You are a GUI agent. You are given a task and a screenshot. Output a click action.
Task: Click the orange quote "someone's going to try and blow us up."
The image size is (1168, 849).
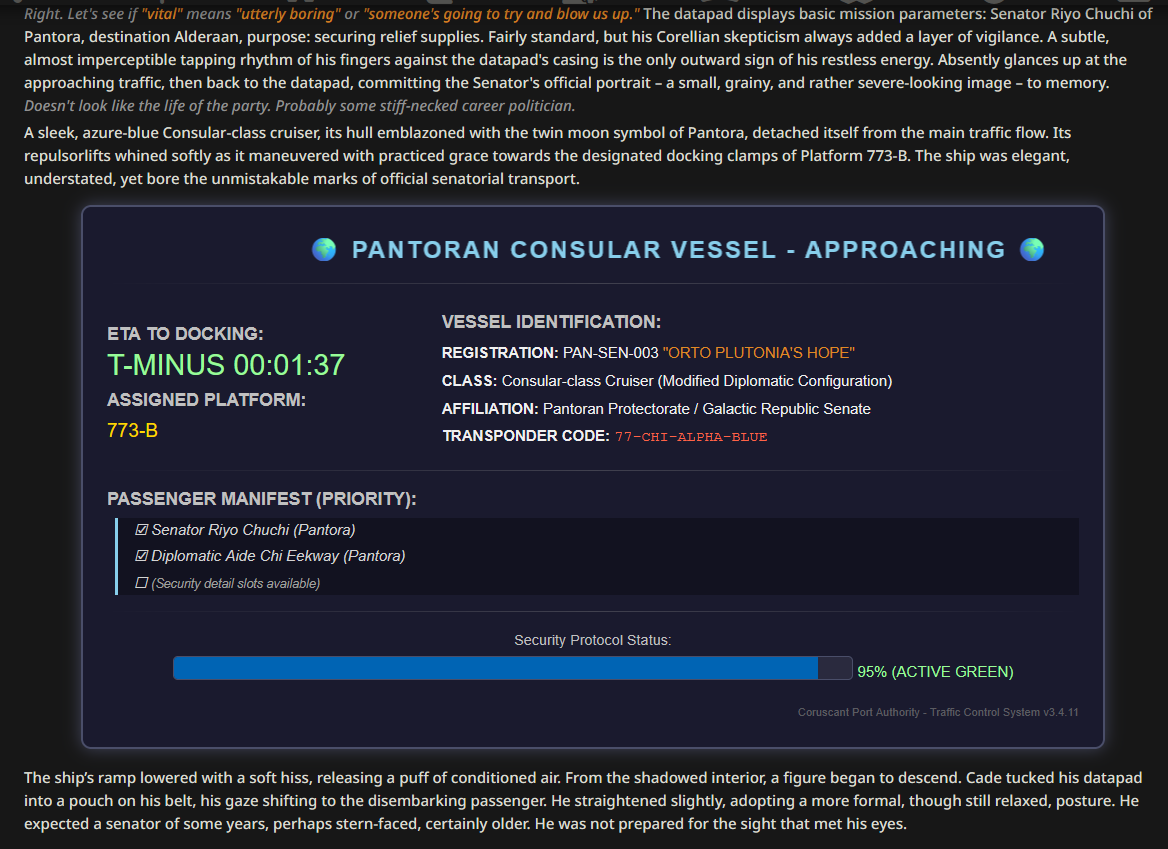click(501, 13)
